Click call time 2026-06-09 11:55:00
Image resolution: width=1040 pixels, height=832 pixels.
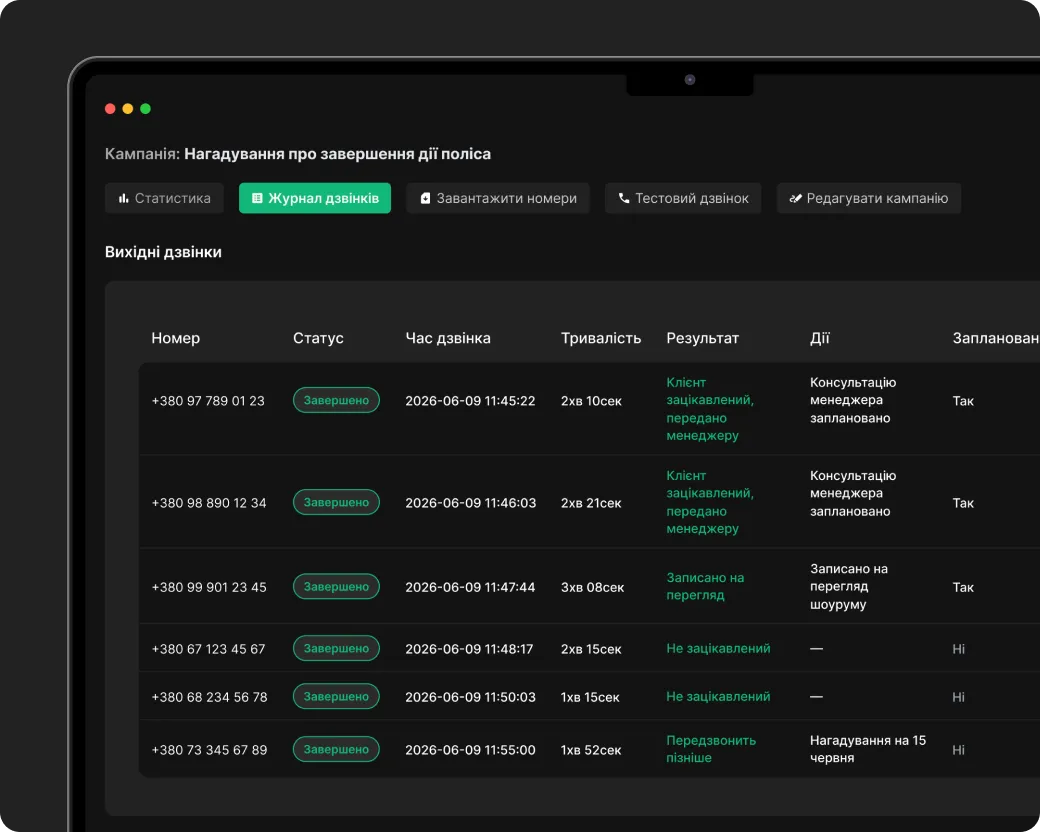[x=470, y=750]
